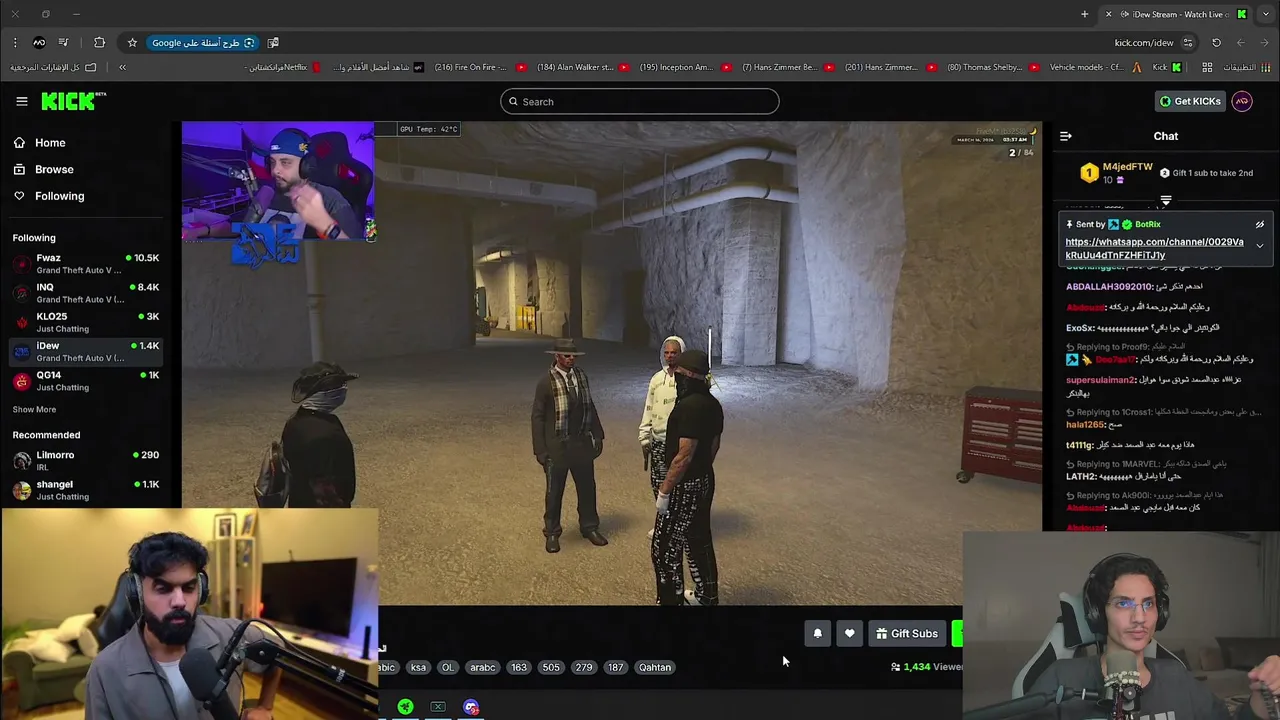Unpin the BotRix pinned message

1260,225
